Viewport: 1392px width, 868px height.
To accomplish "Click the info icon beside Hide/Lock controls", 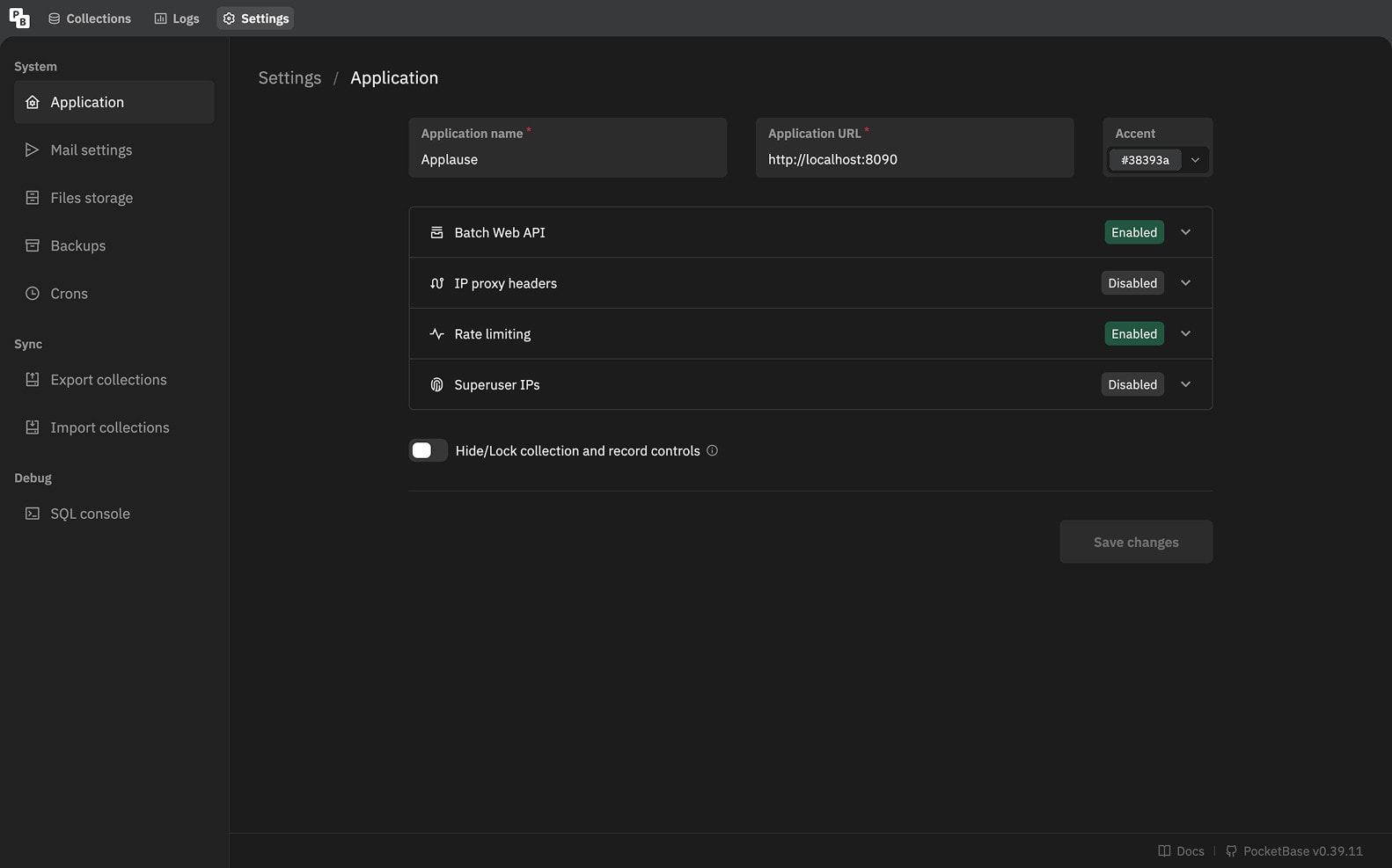I will (713, 450).
